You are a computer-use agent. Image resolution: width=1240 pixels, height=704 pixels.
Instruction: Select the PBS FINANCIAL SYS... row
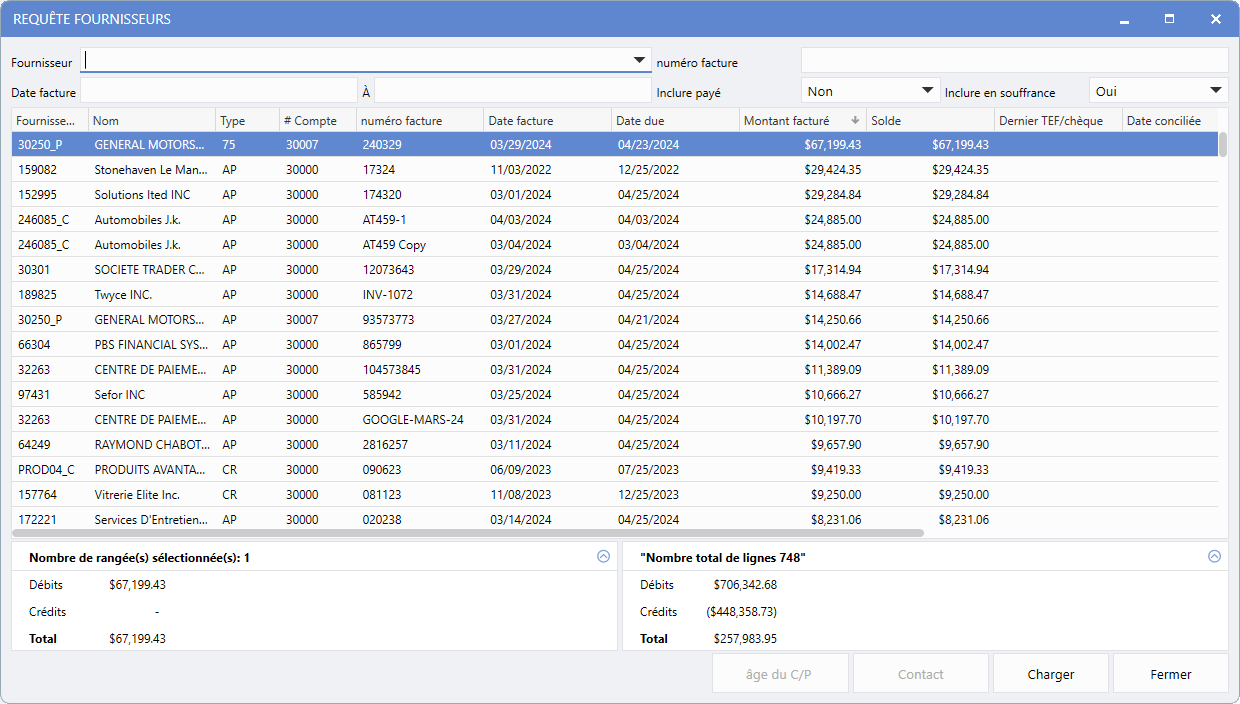pyautogui.click(x=615, y=345)
